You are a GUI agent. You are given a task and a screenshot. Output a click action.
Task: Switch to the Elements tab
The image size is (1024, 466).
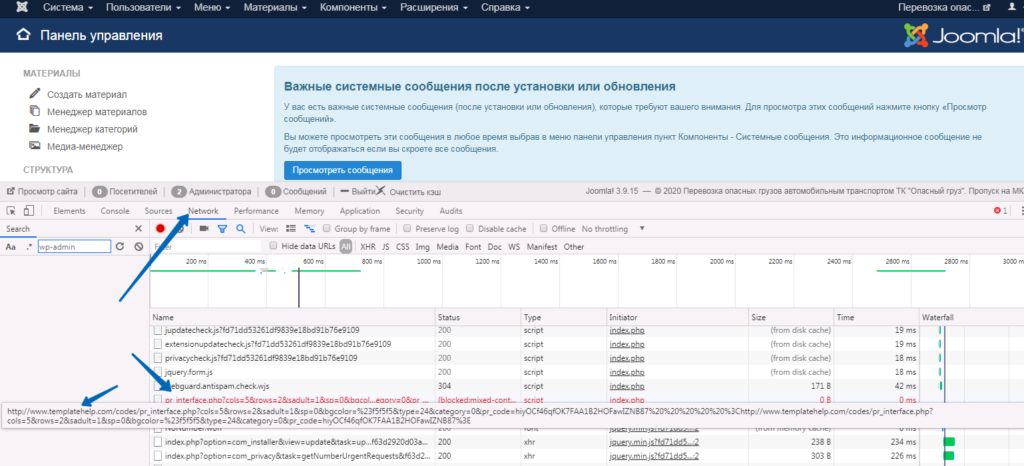coord(69,211)
